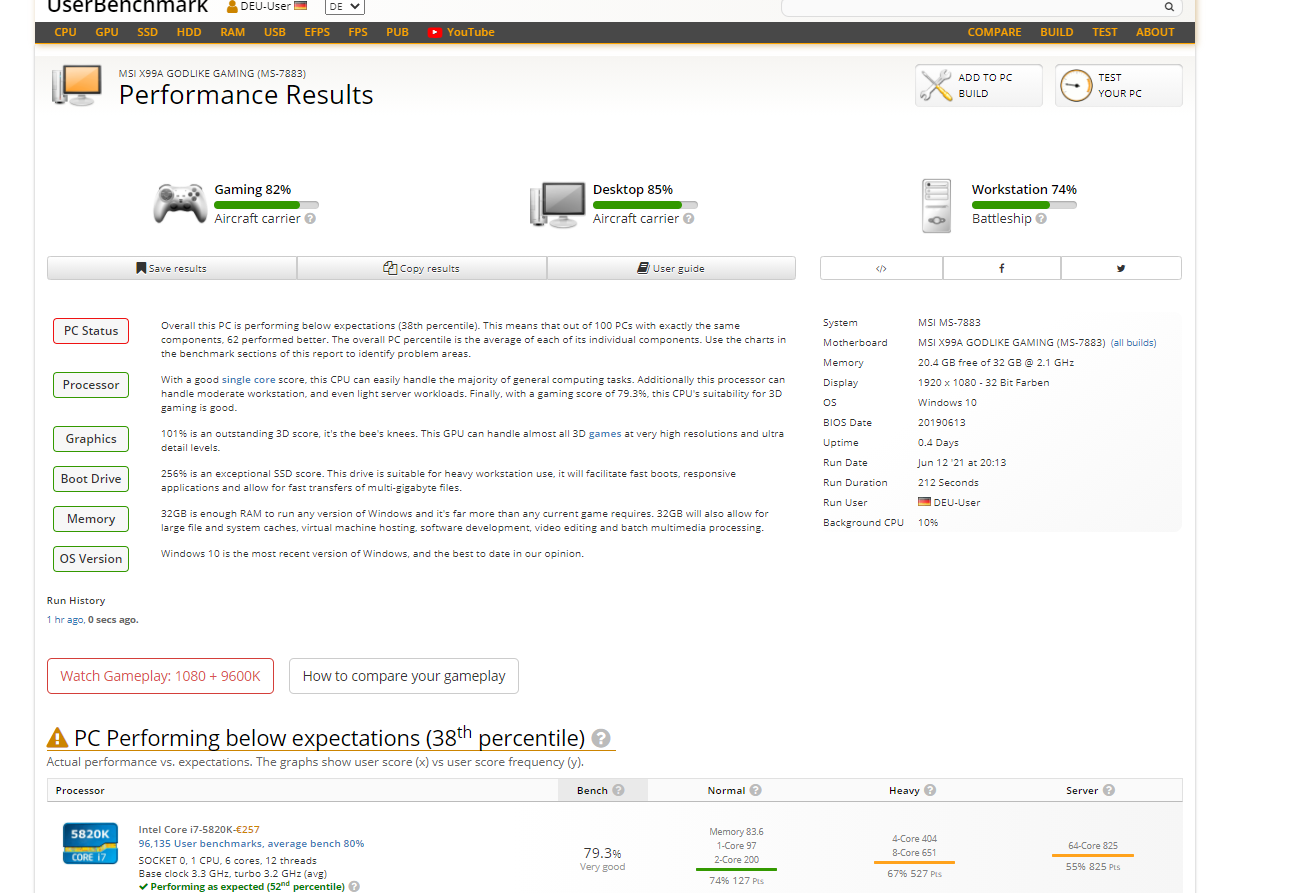Open the USB menu item
Screen dimensions: 1305x893
click(x=275, y=32)
